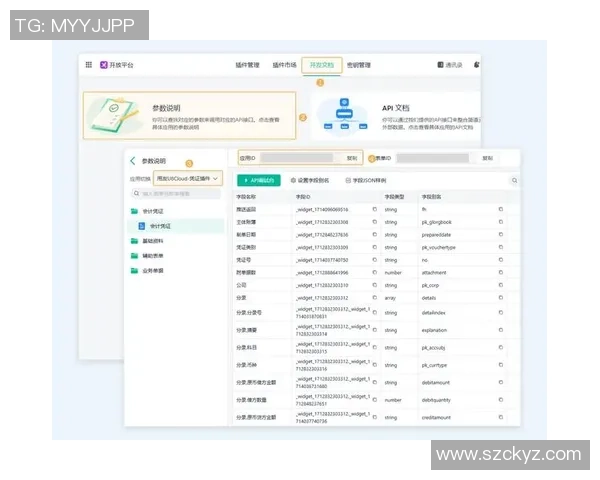Select the 会计凭证 form document item
Screen dimensions: 600x480
[x=176, y=226]
